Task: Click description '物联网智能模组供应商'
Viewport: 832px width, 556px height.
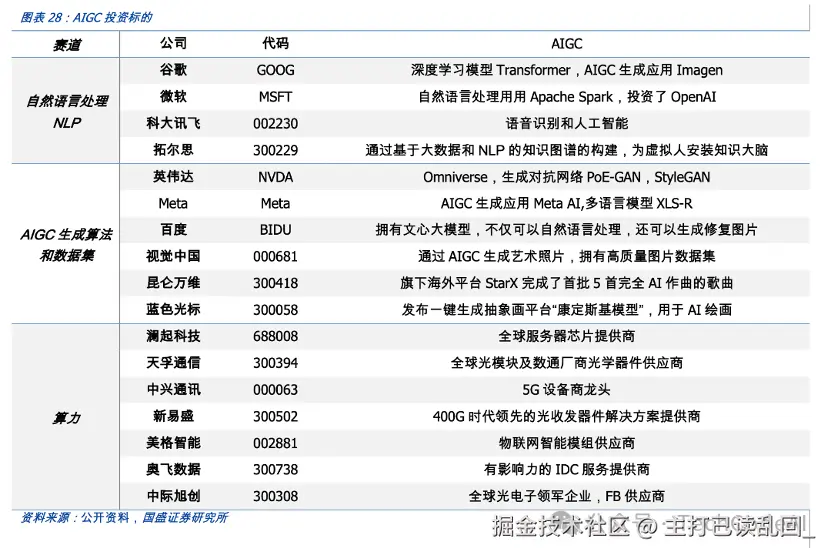Action: [x=567, y=443]
